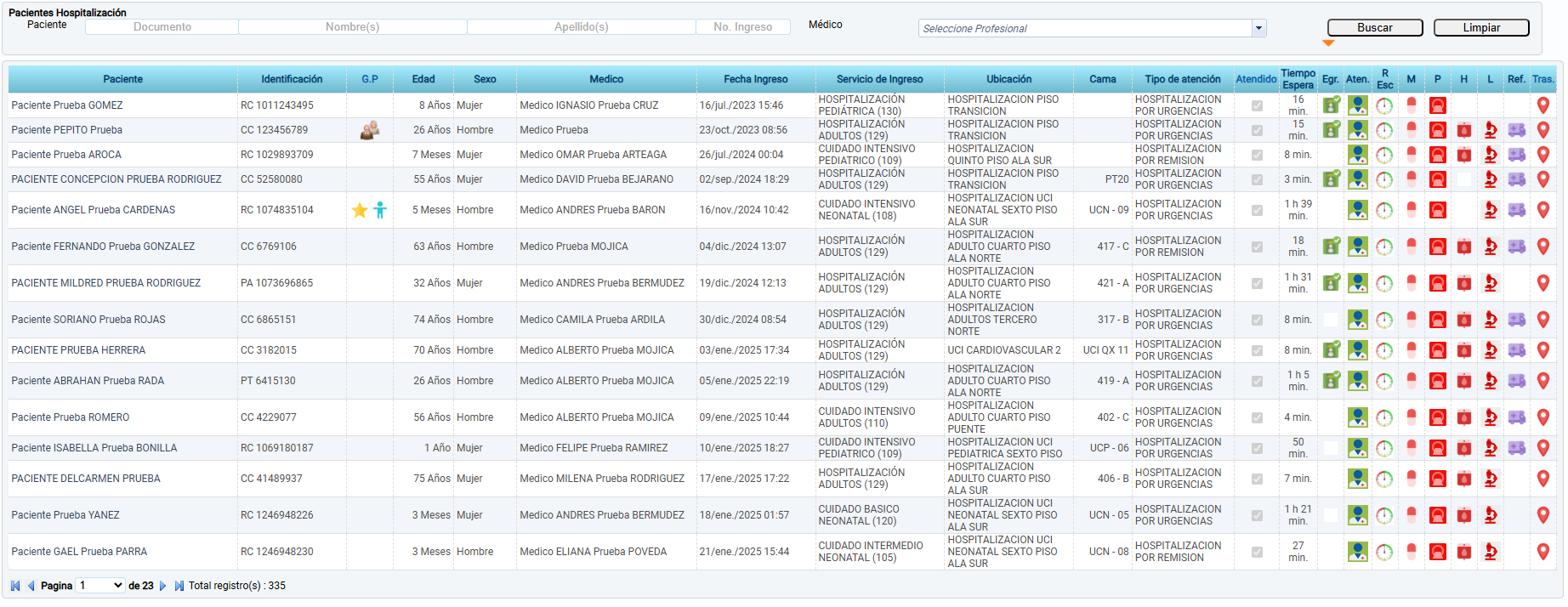Open discharge (Egr.) icon for Paciente ABRAHAN Prueba RADA

(1331, 381)
